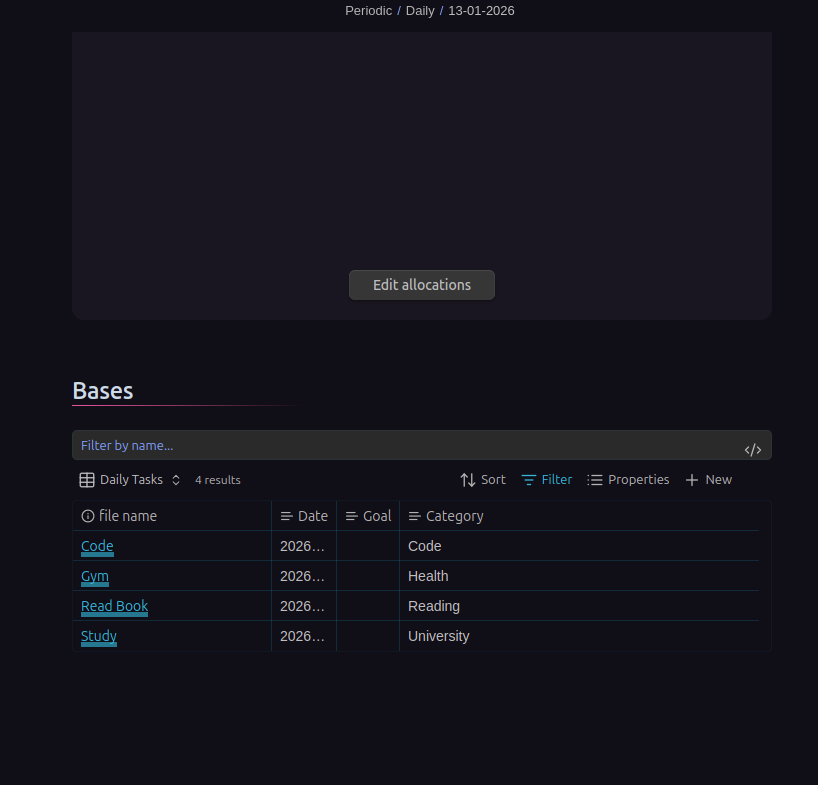Open the Study note link
Image resolution: width=818 pixels, height=785 pixels.
[x=98, y=636]
